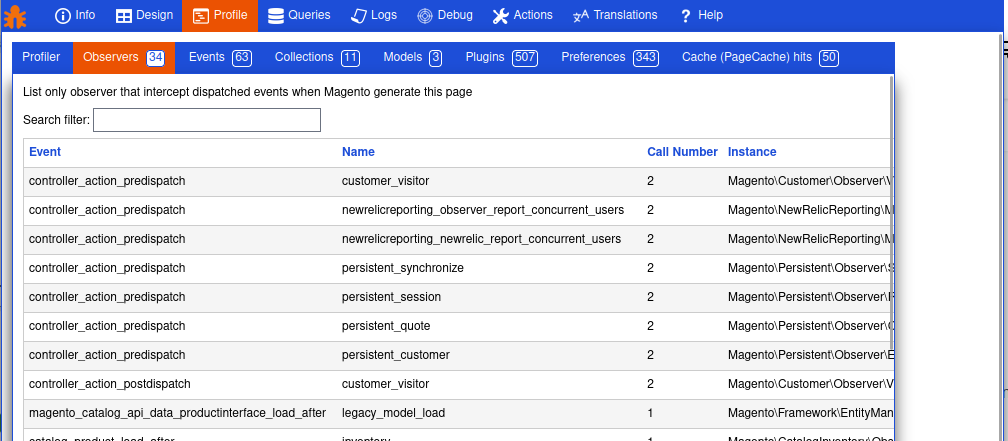This screenshot has height=441, width=1008.
Task: Open the Plugins tab
Action: pyautogui.click(x=501, y=58)
